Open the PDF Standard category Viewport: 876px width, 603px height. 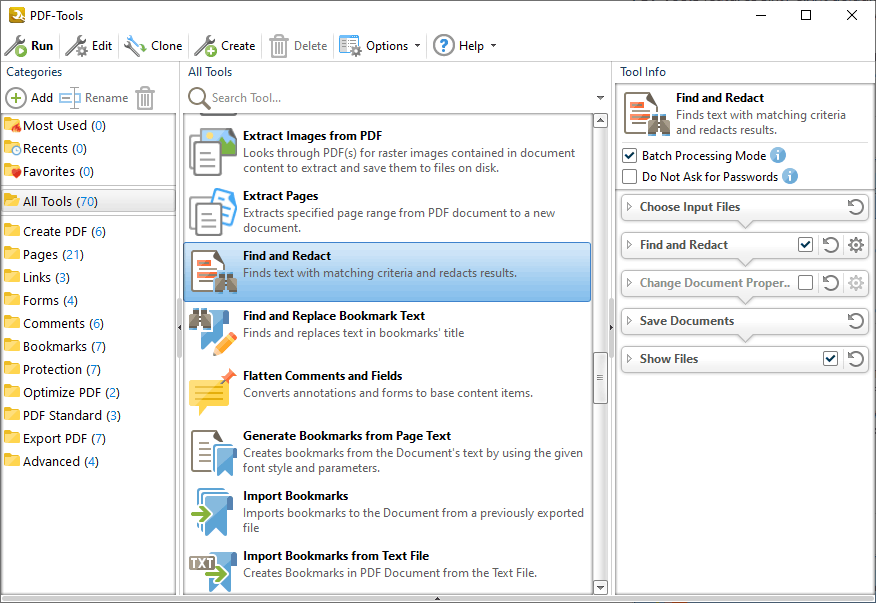(88, 415)
